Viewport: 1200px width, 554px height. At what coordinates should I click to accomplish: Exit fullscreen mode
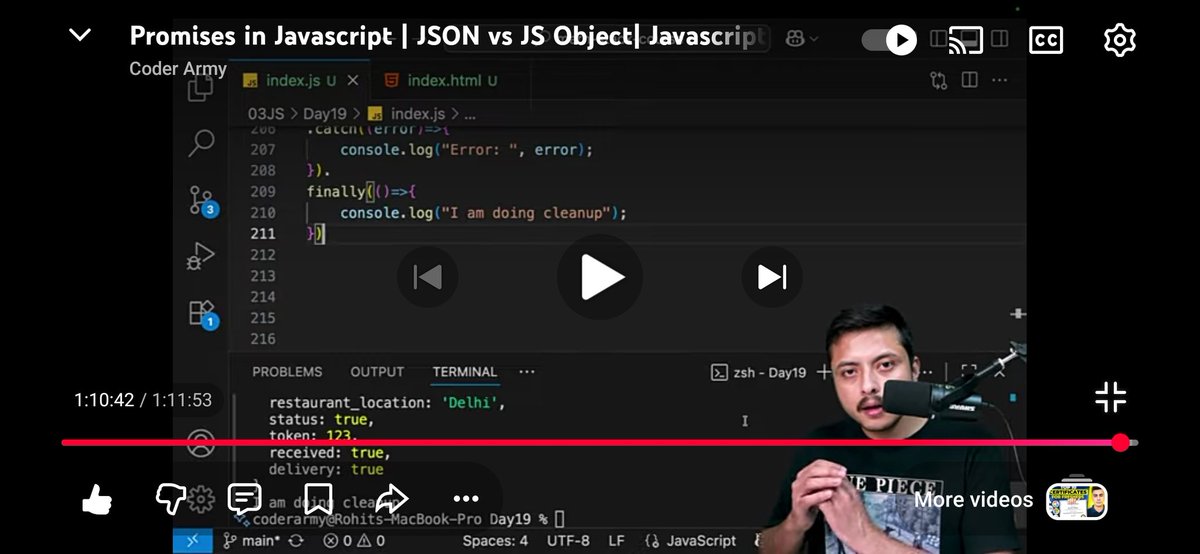[x=1111, y=397]
